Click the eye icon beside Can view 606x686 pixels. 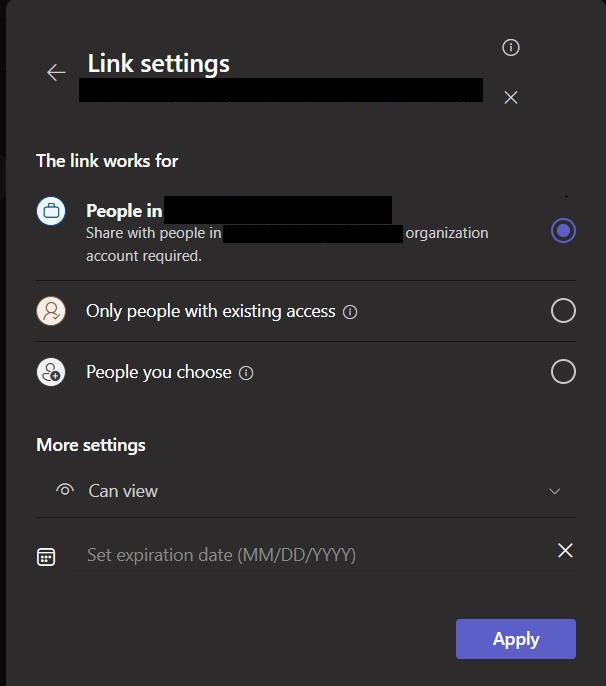click(65, 490)
